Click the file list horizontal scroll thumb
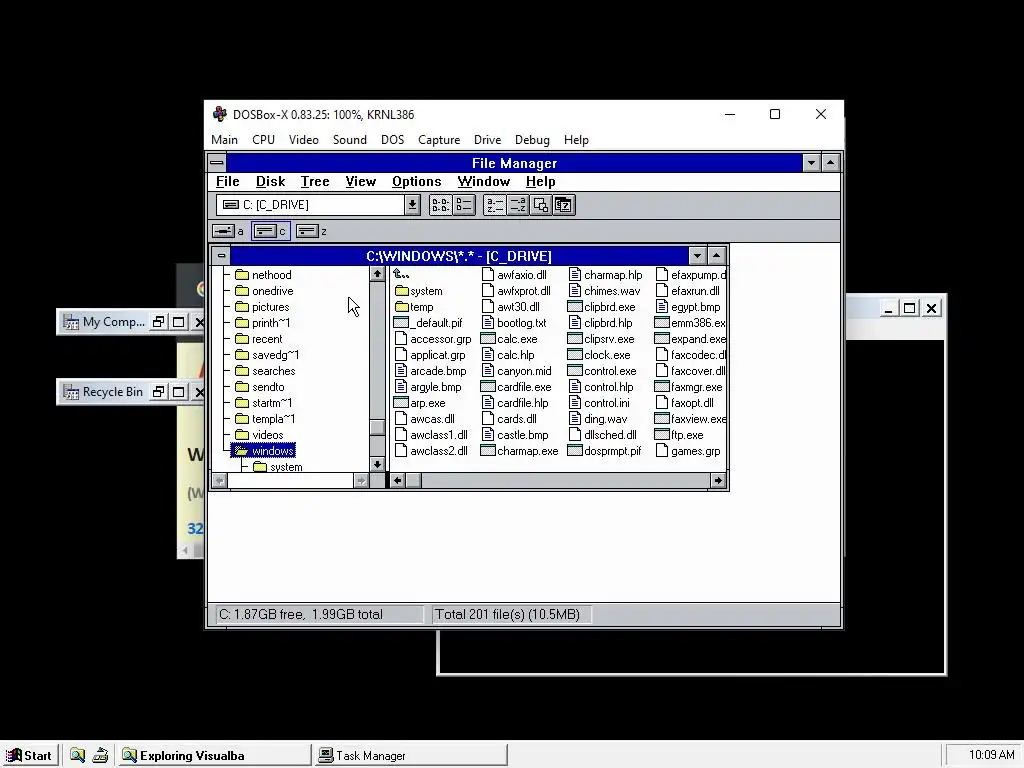 pyautogui.click(x=413, y=481)
